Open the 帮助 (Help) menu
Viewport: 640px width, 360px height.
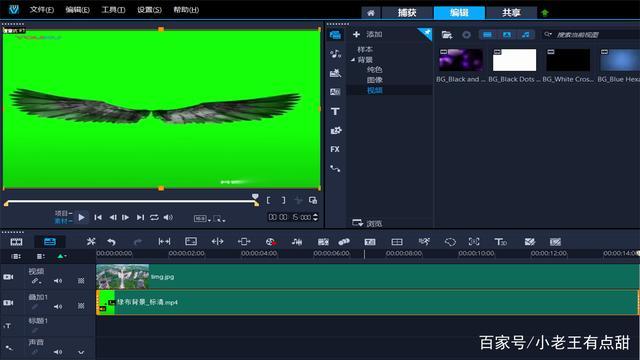click(186, 9)
